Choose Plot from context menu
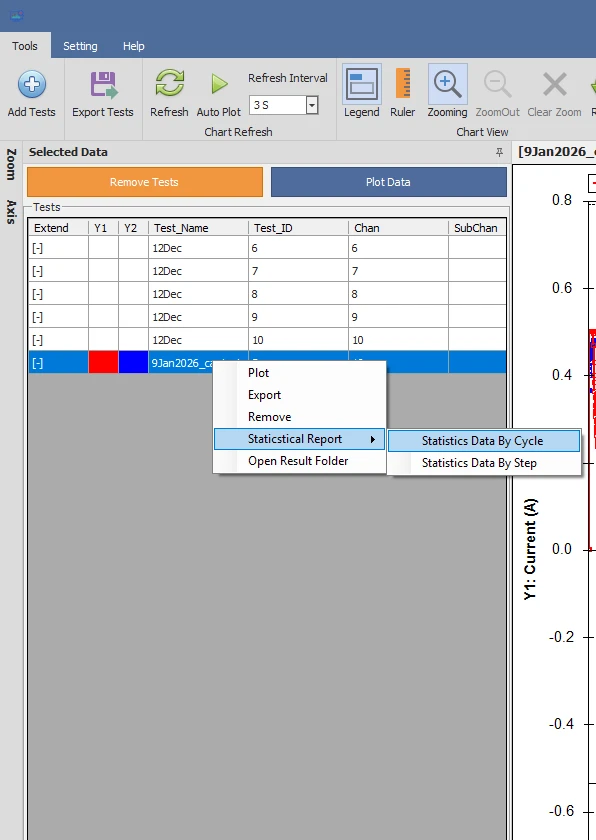The height and width of the screenshot is (840, 596). tap(299, 373)
